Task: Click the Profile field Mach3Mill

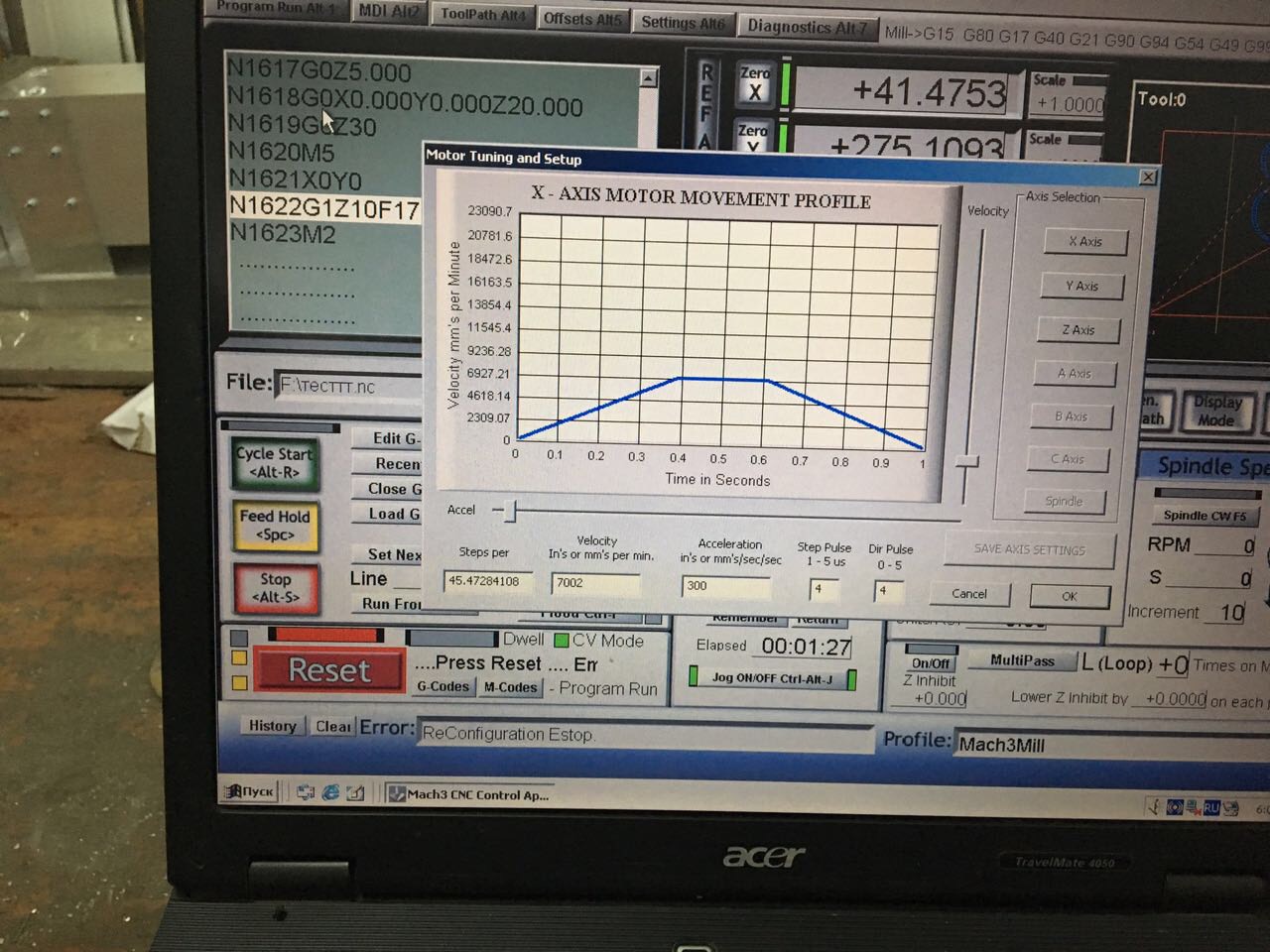Action: point(1112,745)
